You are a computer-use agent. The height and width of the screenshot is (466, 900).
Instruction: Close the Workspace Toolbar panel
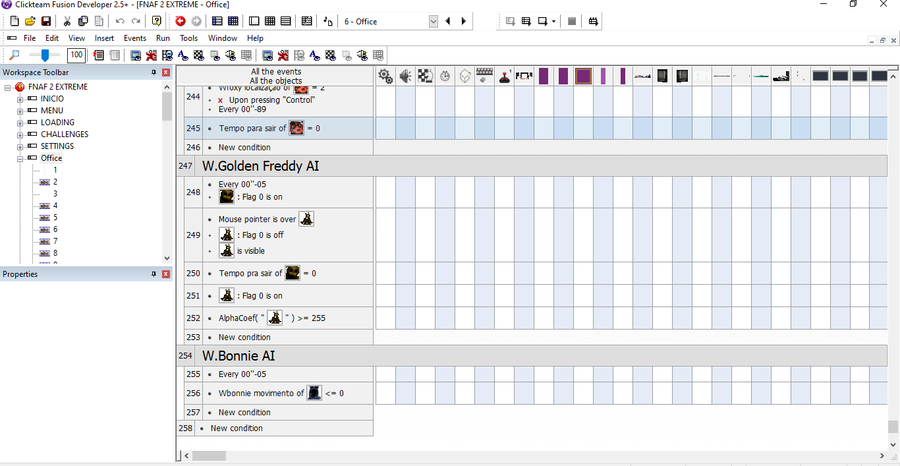166,72
